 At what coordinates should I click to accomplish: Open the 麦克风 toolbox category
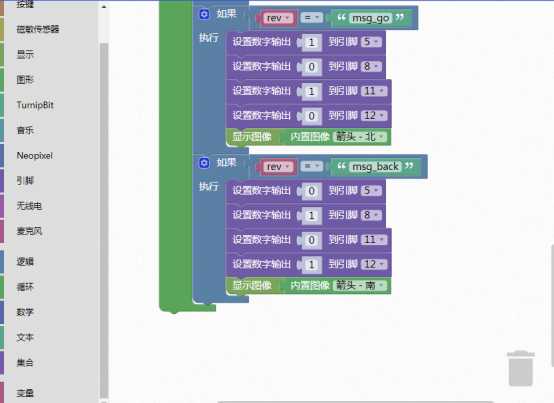click(x=29, y=231)
